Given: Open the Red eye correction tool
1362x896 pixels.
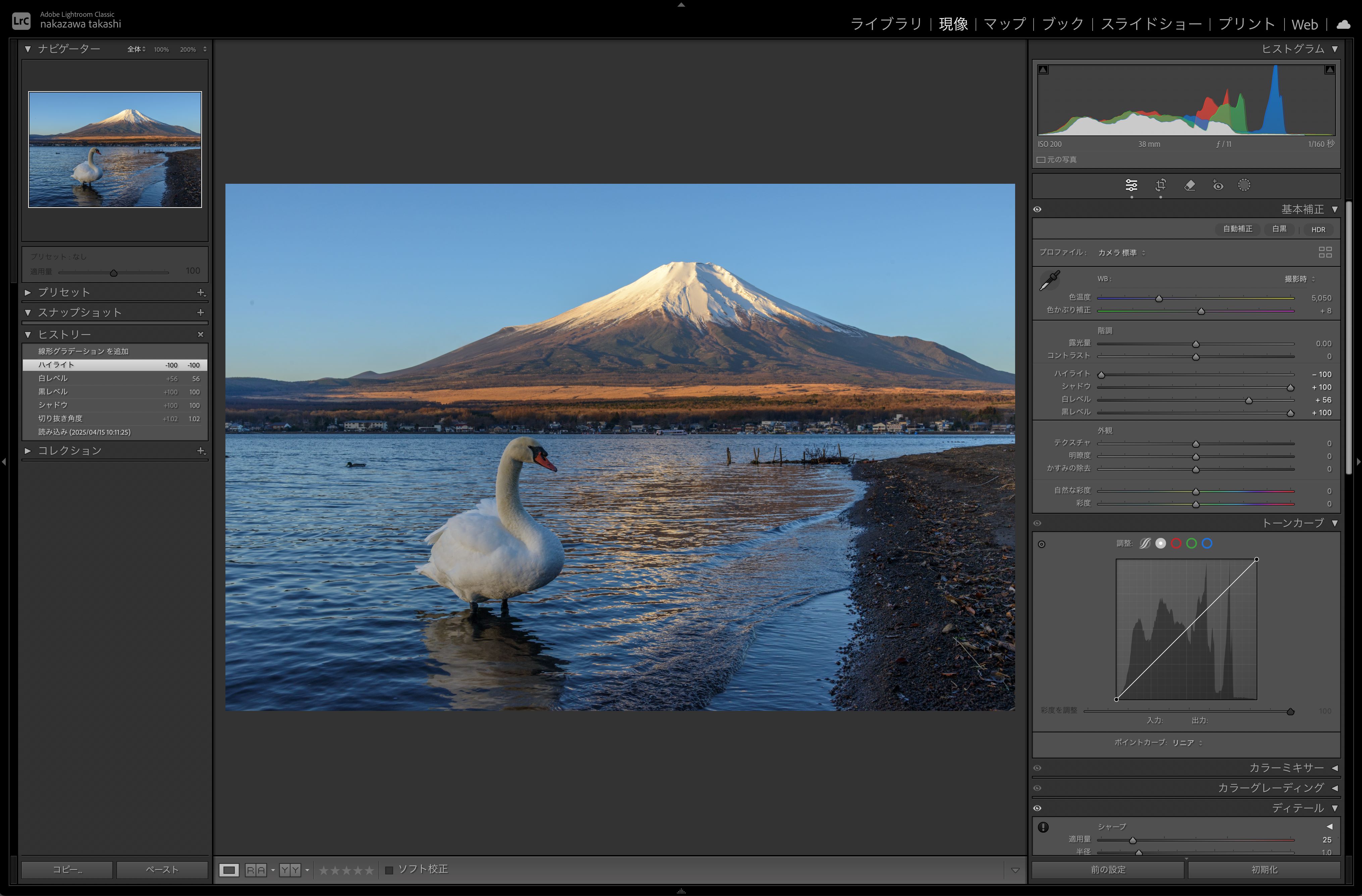Looking at the screenshot, I should point(1218,185).
